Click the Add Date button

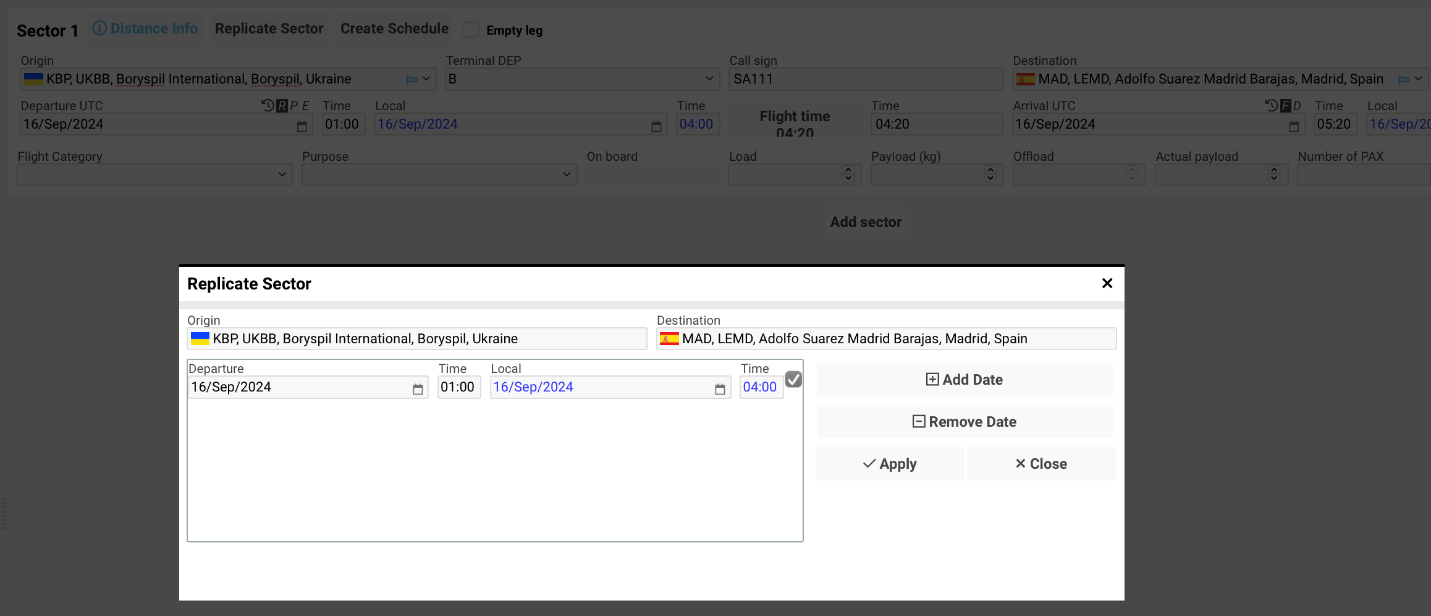click(963, 379)
